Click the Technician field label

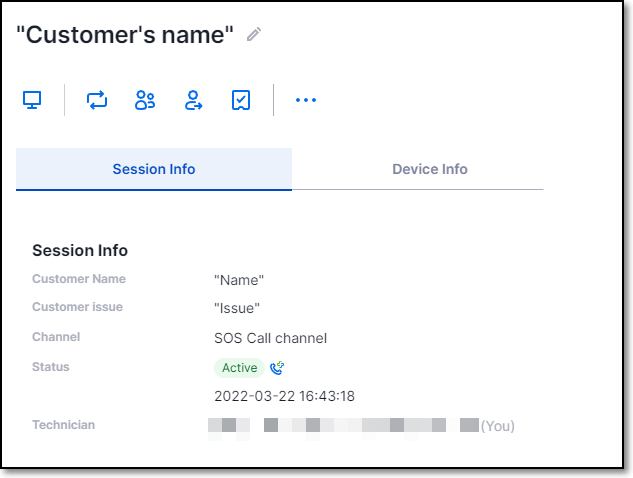pyautogui.click(x=63, y=425)
